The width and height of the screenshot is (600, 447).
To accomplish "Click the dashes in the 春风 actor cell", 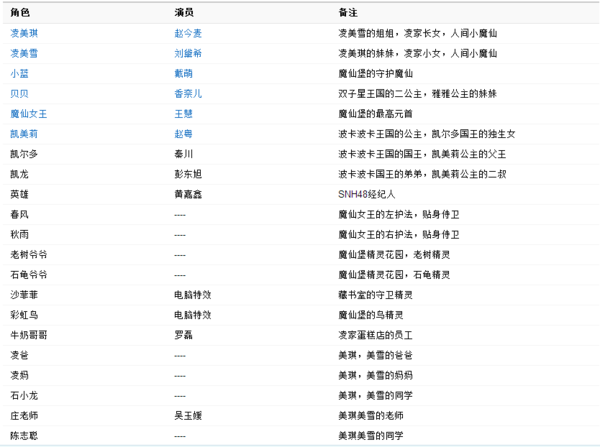I will click(x=180, y=215).
